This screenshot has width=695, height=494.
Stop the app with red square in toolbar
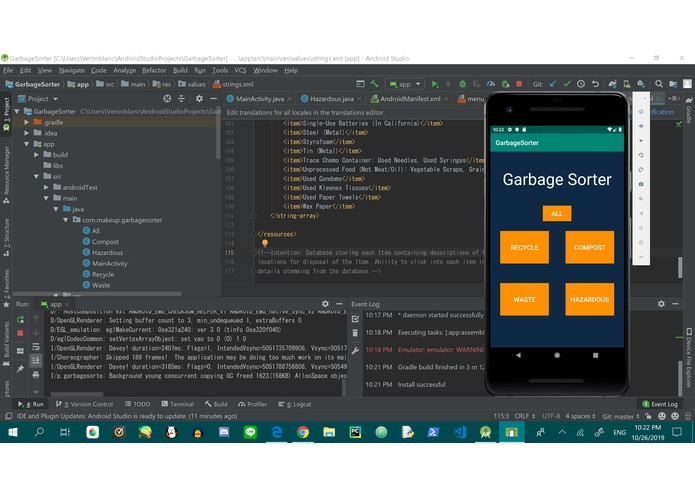point(519,84)
